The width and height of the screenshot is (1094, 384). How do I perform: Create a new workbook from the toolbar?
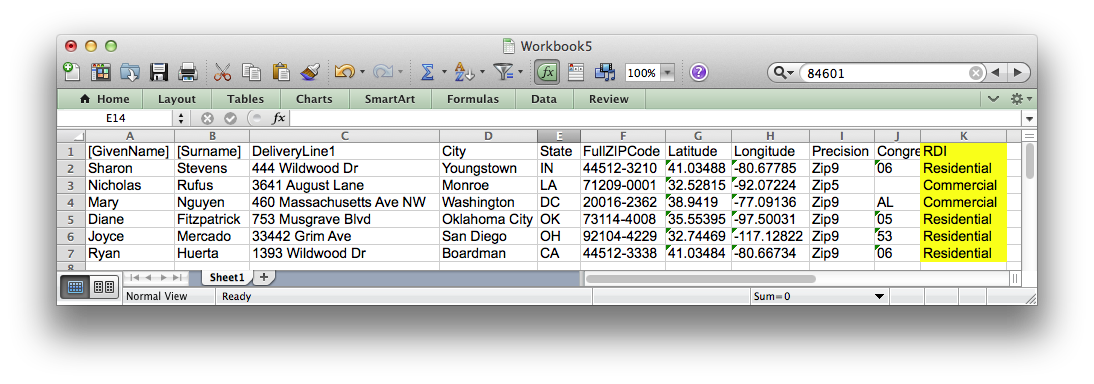pos(72,72)
